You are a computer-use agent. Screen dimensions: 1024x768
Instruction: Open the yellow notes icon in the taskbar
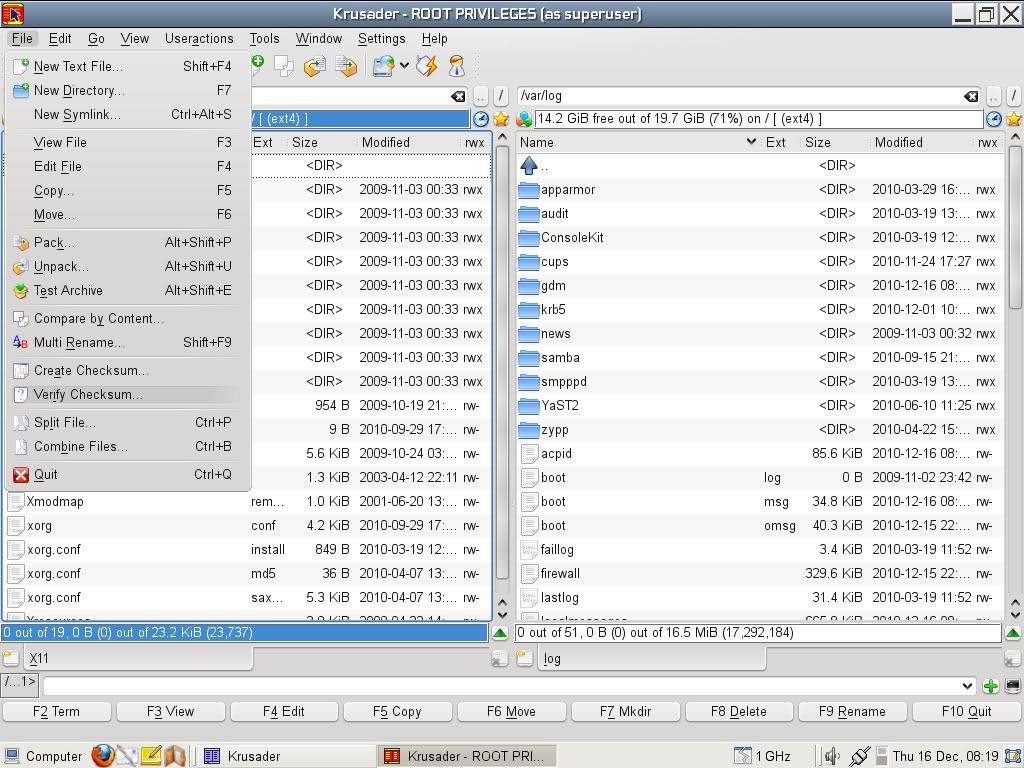[x=151, y=756]
